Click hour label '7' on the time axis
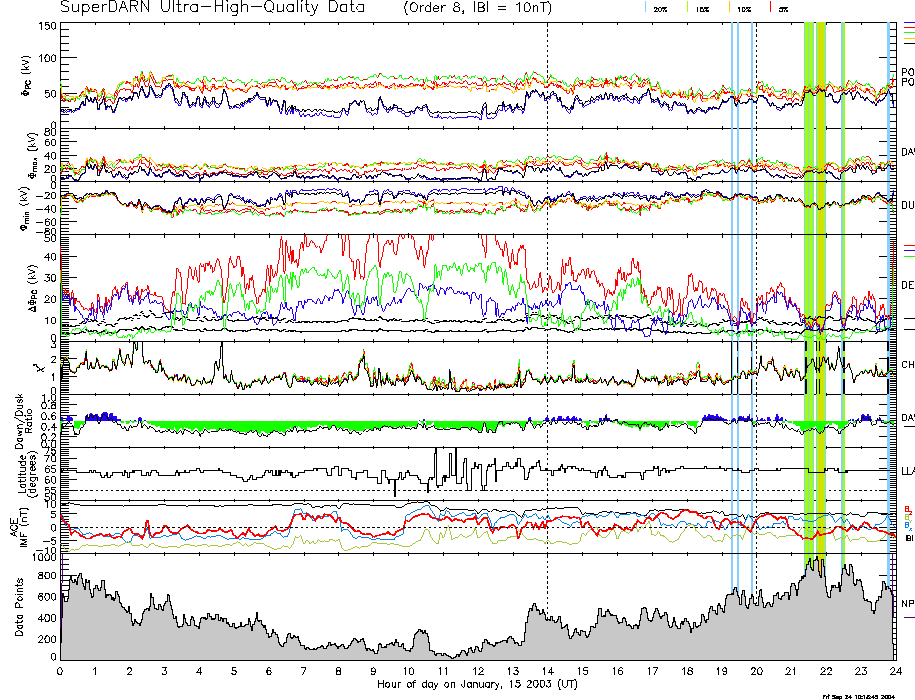Image resolution: width=915 pixels, height=700 pixels. 303,671
